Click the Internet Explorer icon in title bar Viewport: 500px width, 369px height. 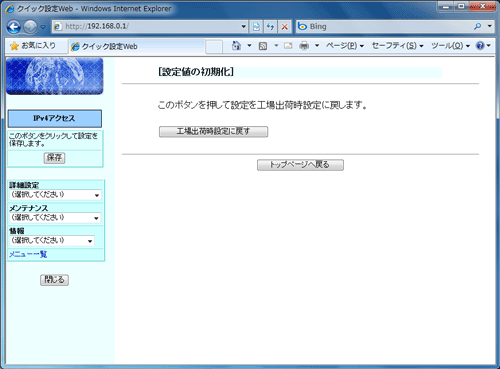pyautogui.click(x=10, y=9)
